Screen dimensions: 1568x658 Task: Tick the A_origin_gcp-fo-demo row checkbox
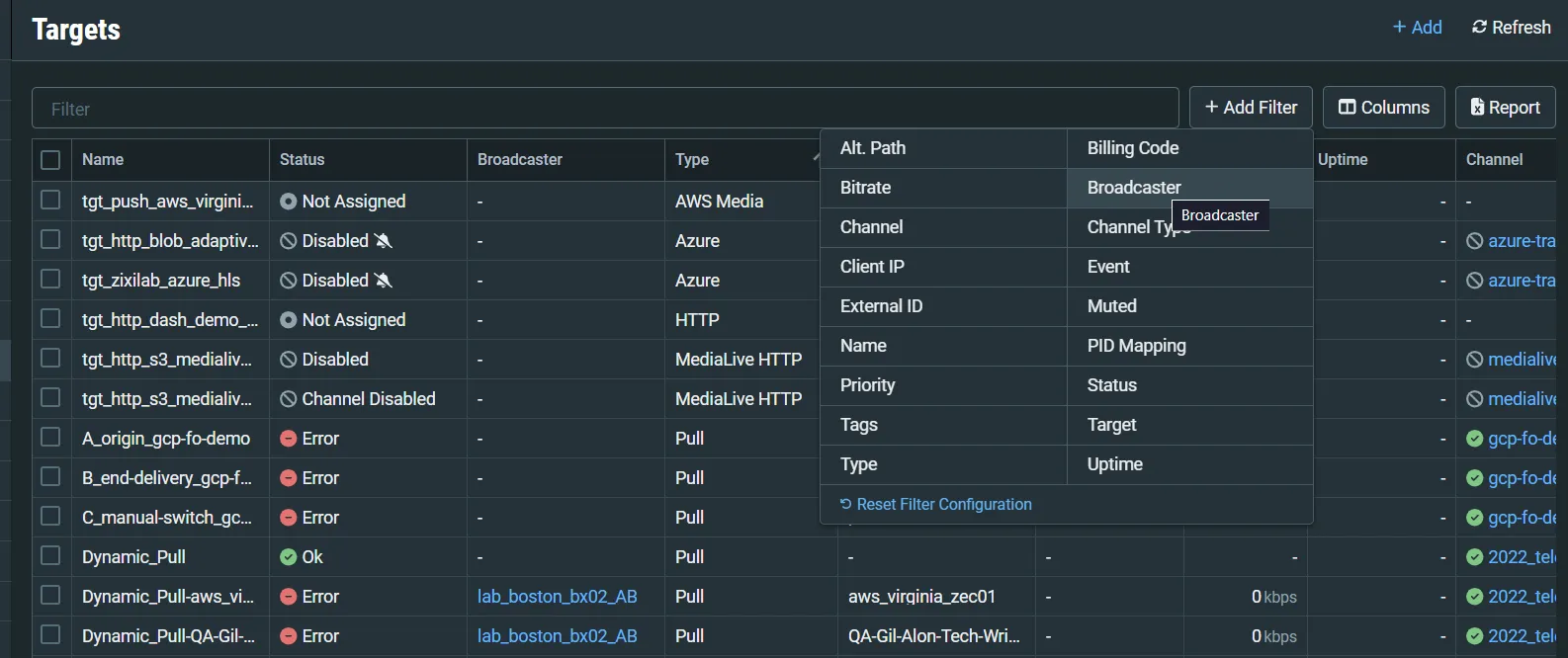coord(50,437)
